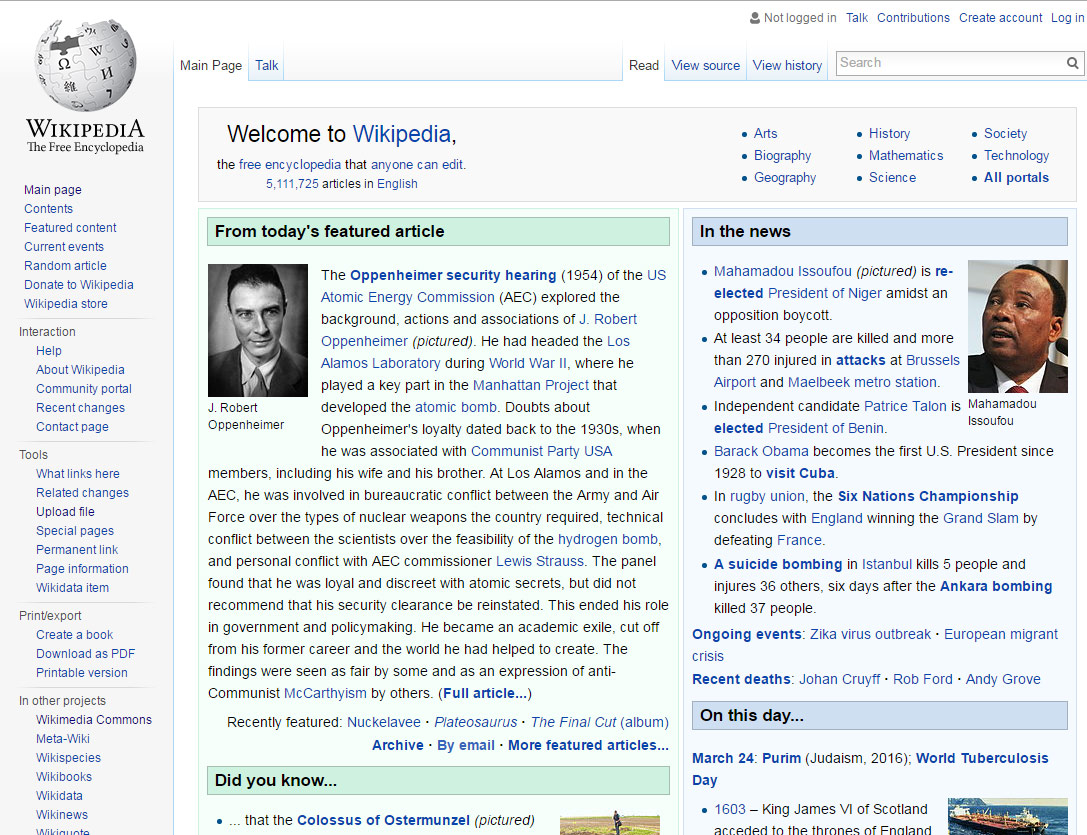Click the search magnifying glass icon
Screen dimensions: 1087x835
(1072, 63)
